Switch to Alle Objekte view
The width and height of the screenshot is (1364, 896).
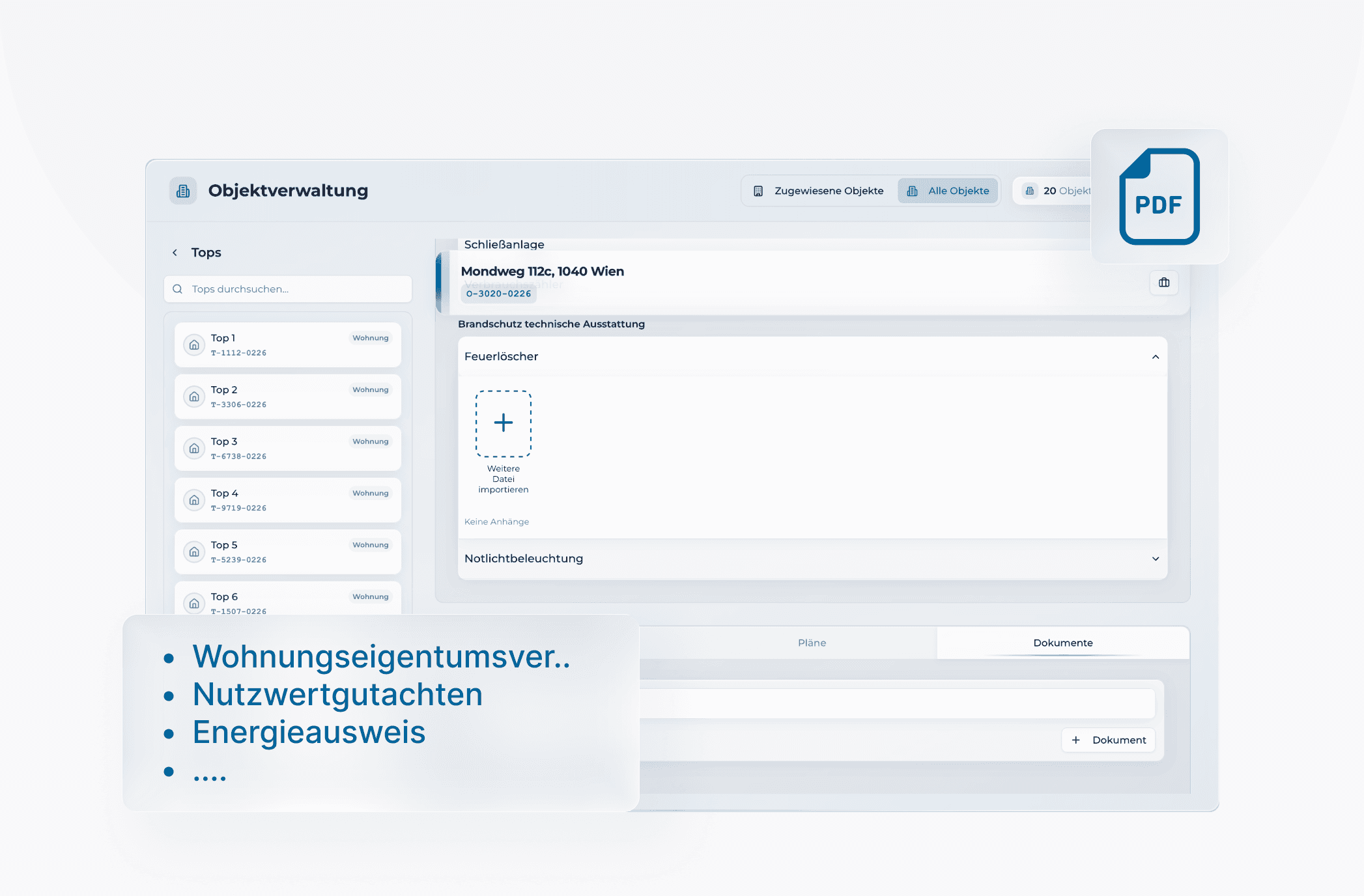pyautogui.click(x=948, y=191)
